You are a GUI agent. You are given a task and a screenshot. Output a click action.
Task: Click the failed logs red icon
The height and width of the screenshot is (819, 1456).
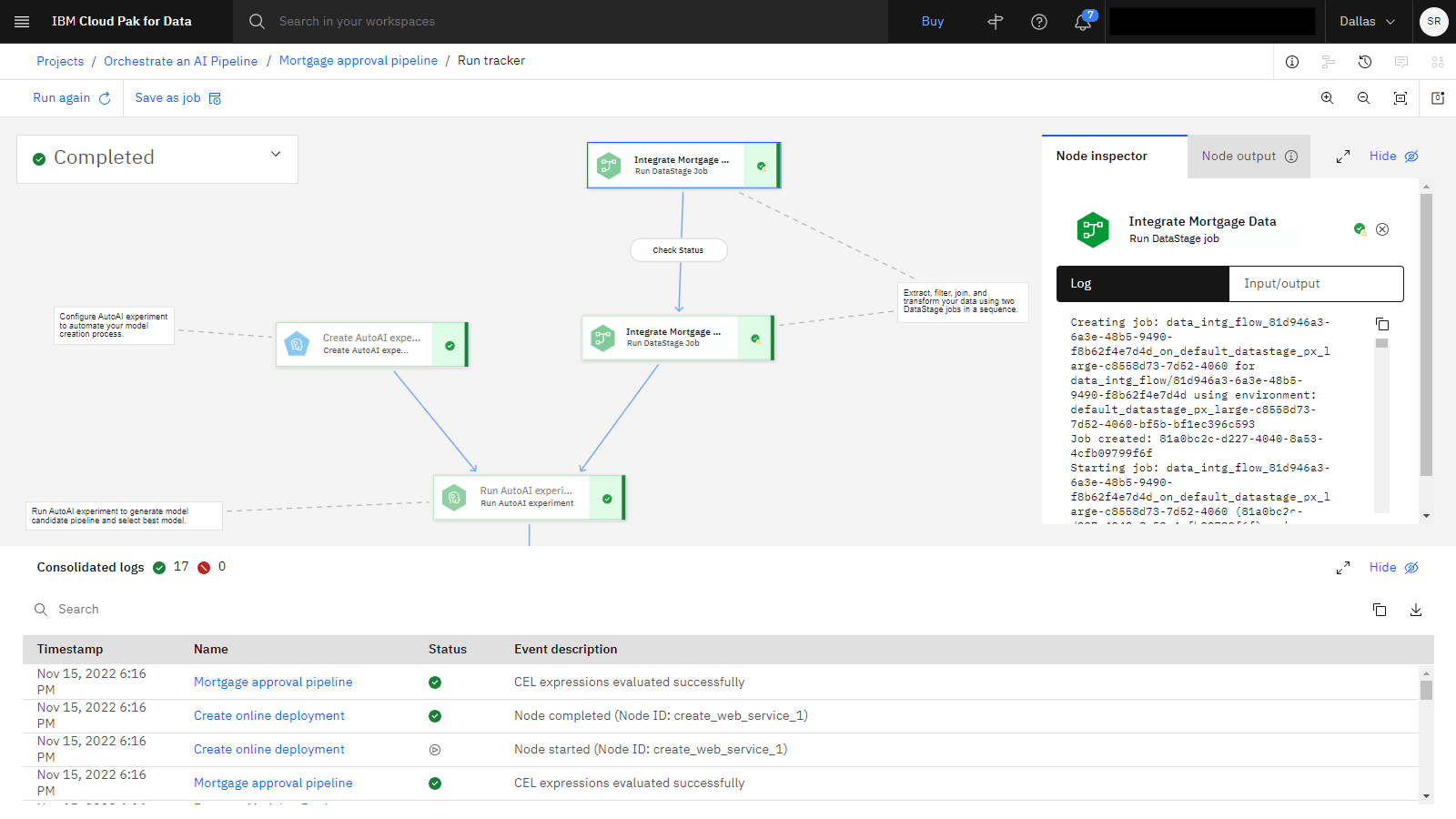(204, 568)
